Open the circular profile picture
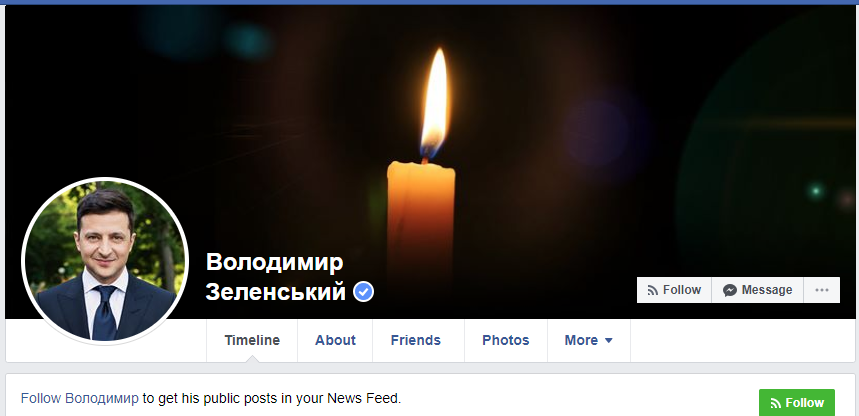 (105, 261)
